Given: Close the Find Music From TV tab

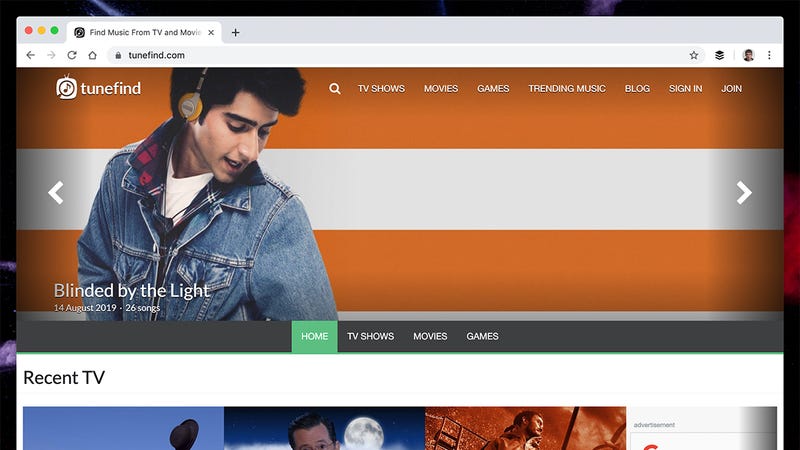Looking at the screenshot, I should coord(211,32).
